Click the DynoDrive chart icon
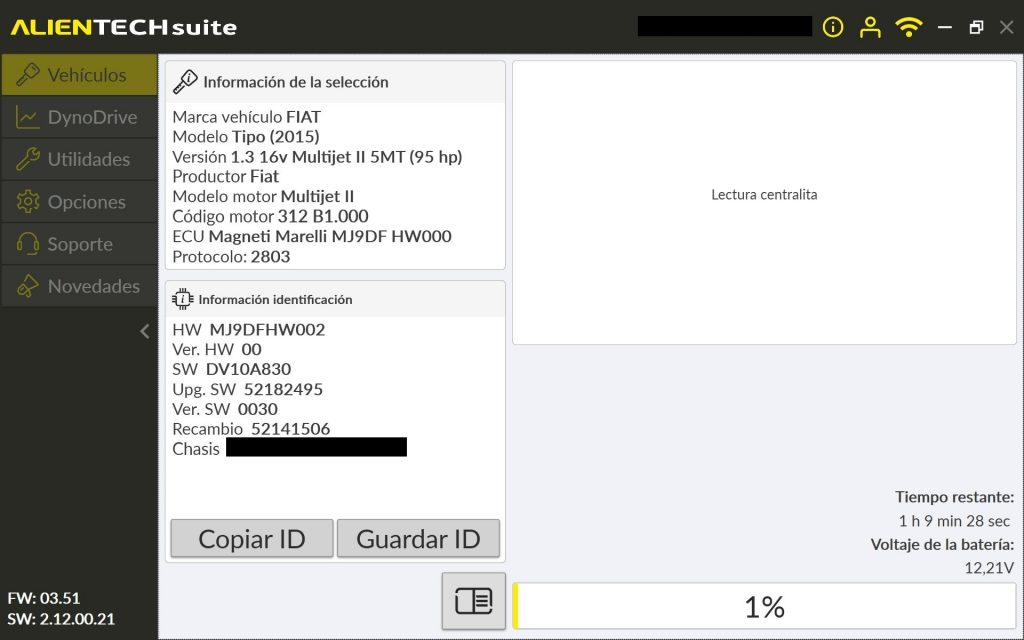1024x640 pixels. (27, 118)
